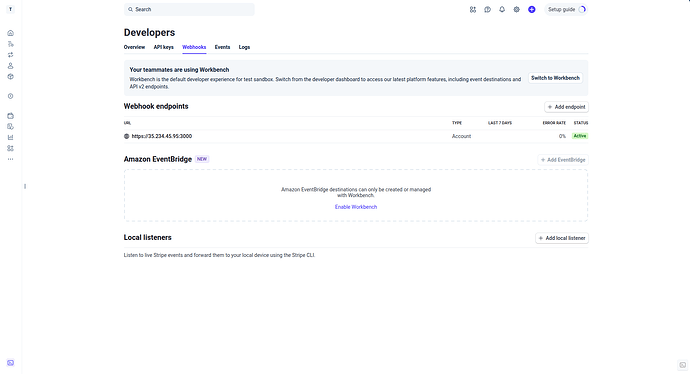Switch to the Logs tab
Viewport: 690px width, 374px height.
[244, 47]
